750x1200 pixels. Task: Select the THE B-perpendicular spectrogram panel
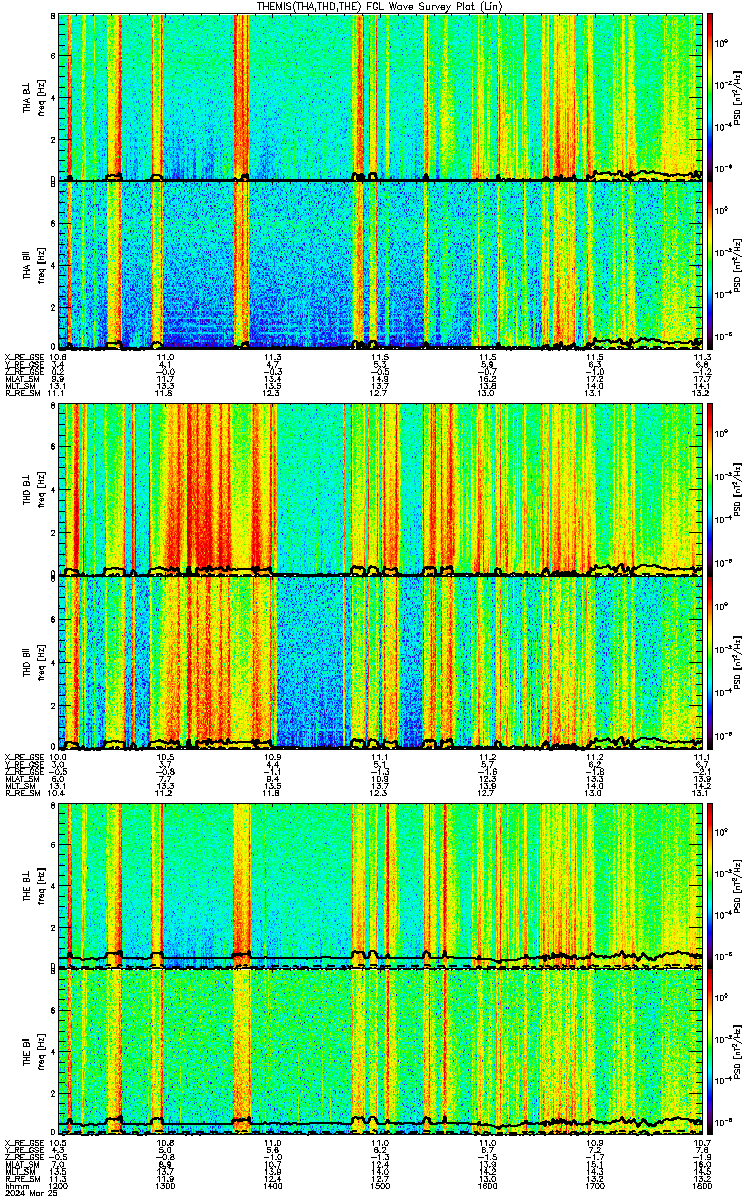(381, 886)
